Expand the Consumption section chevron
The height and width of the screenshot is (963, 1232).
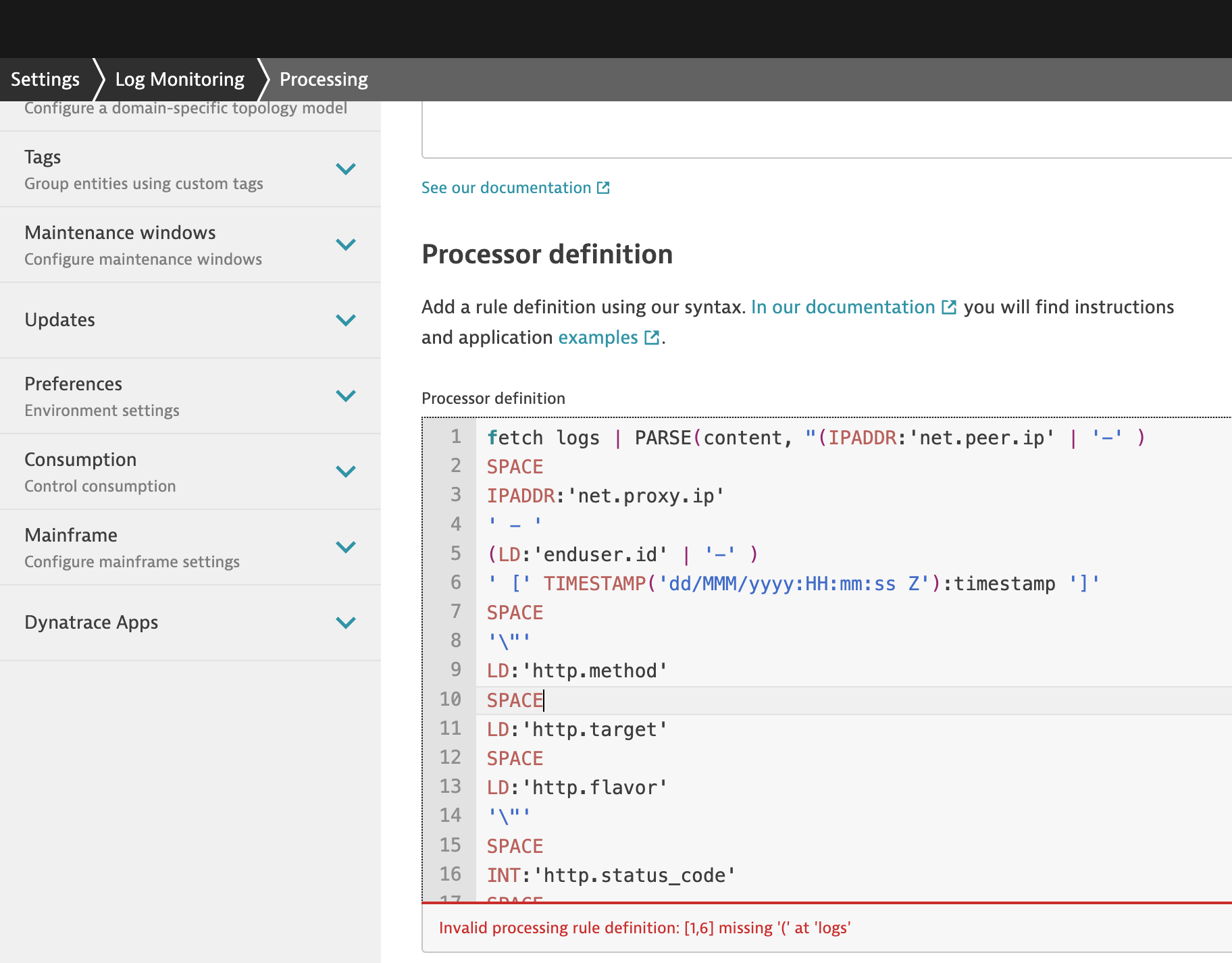coord(346,471)
